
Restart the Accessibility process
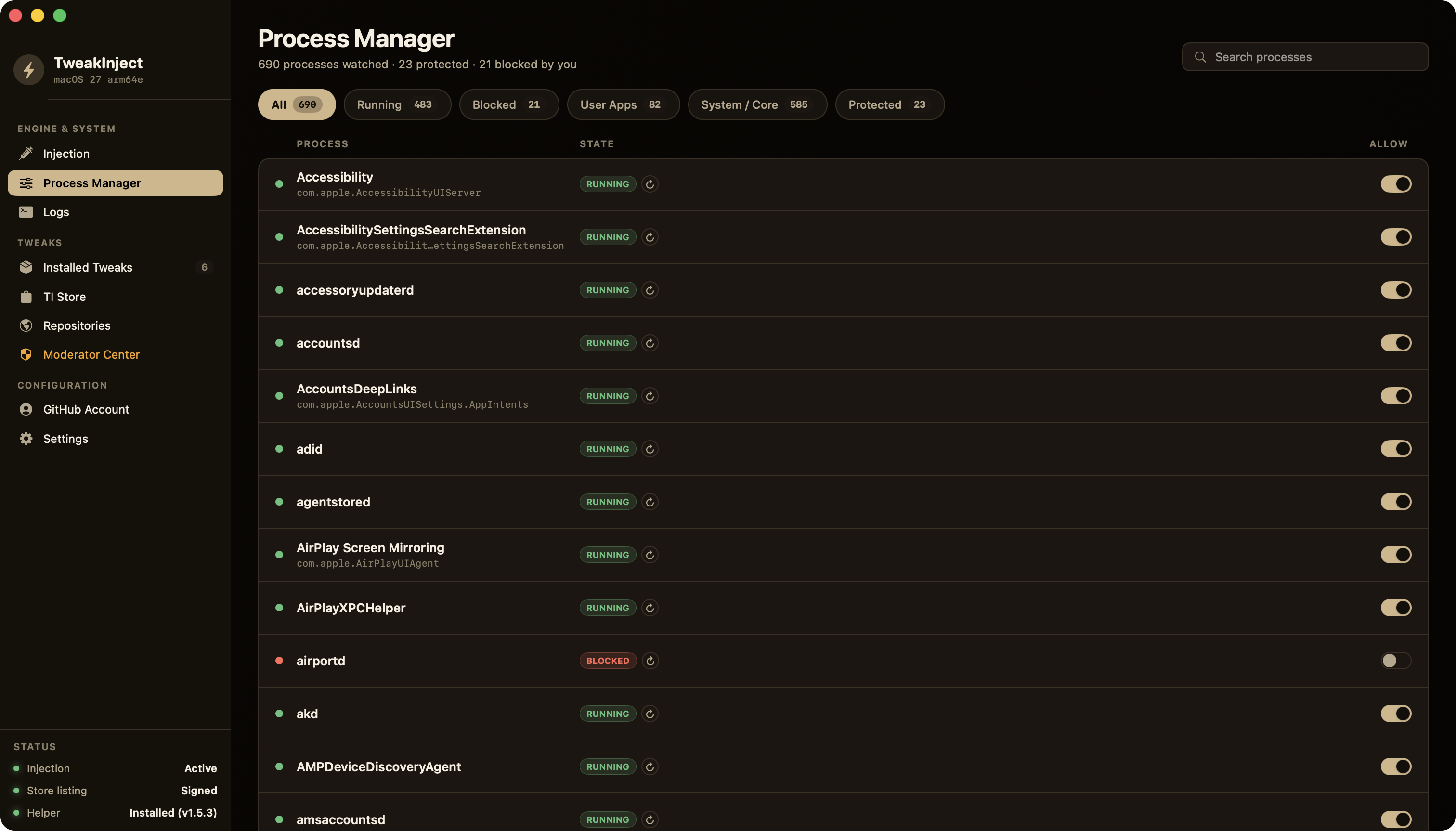(650, 184)
